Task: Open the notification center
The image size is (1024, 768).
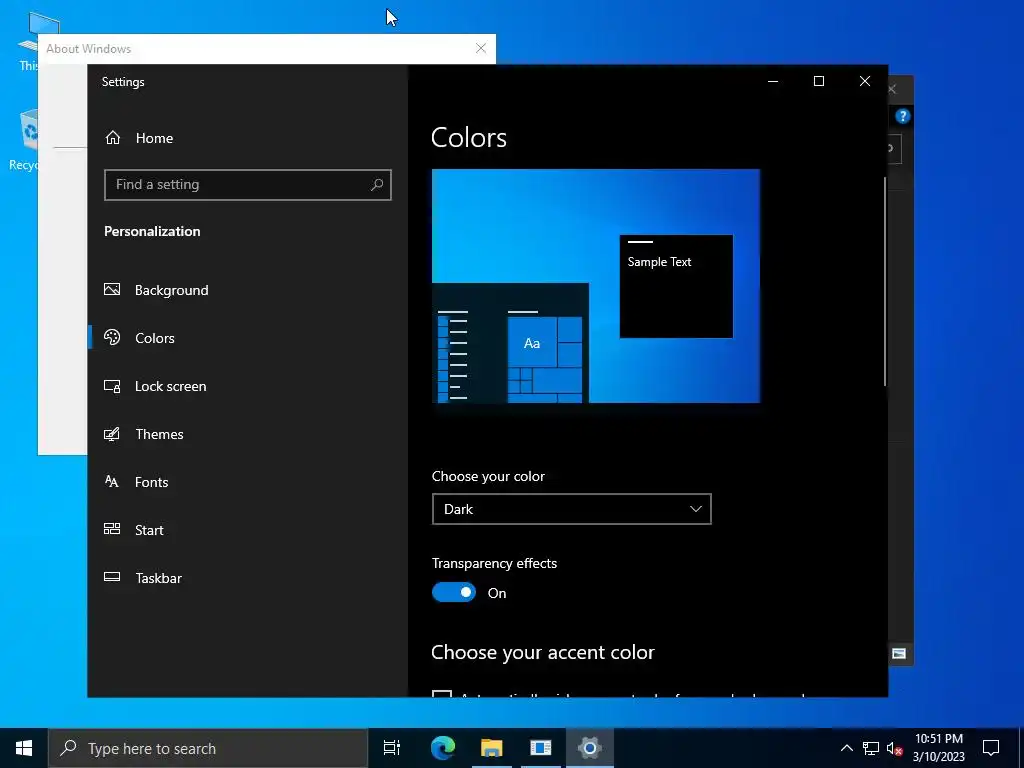Action: click(991, 748)
